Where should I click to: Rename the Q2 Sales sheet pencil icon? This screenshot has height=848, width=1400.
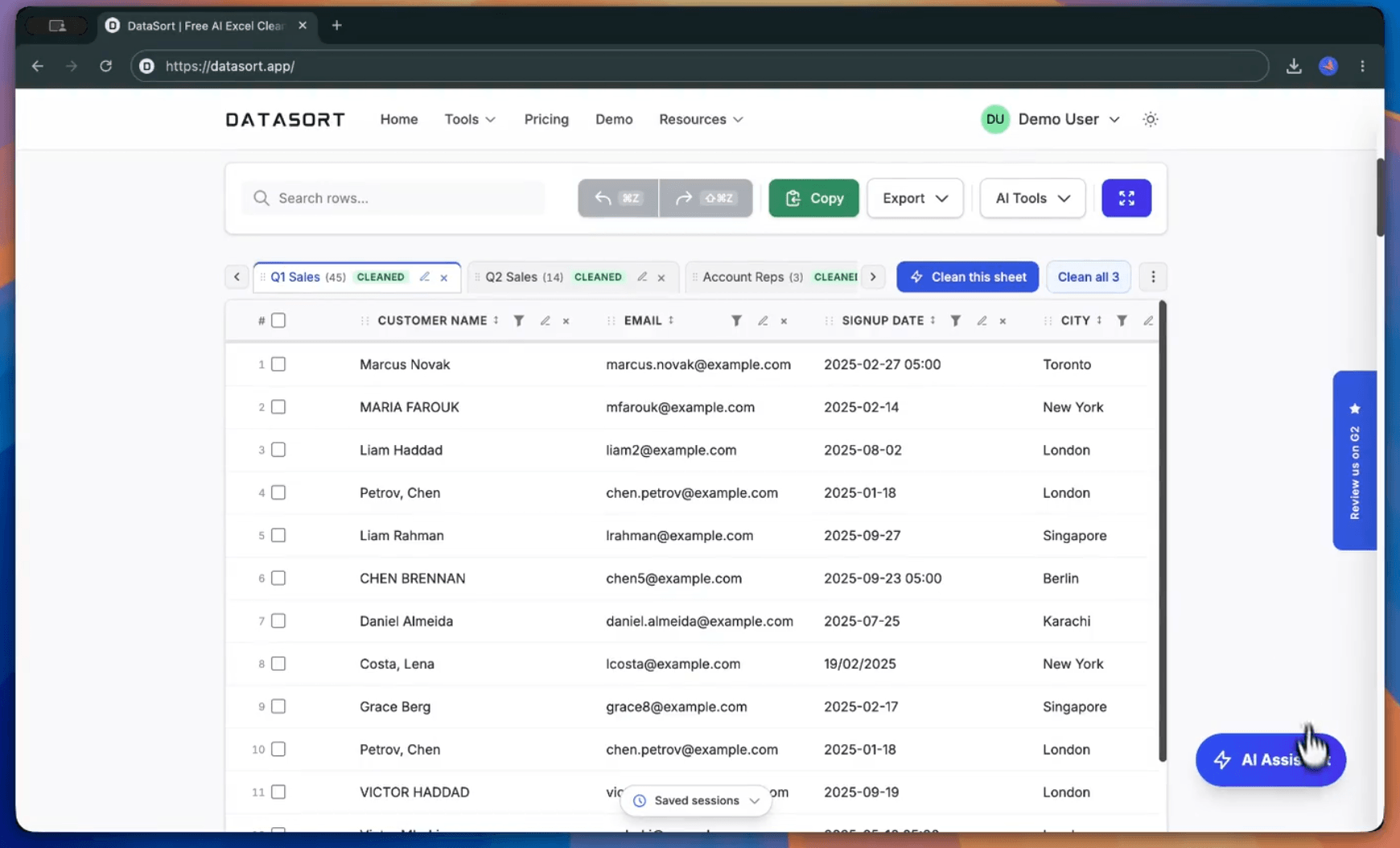(642, 277)
